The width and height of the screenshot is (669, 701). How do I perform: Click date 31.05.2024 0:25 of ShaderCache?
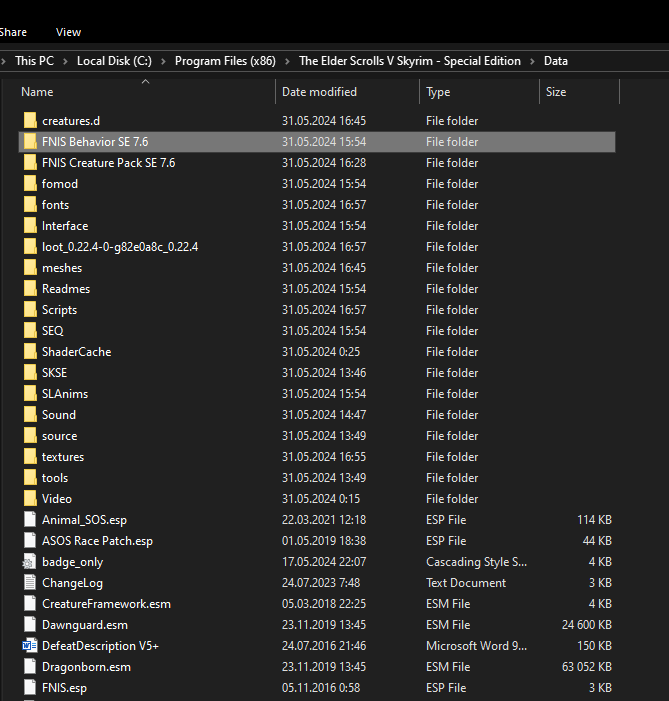coord(321,352)
